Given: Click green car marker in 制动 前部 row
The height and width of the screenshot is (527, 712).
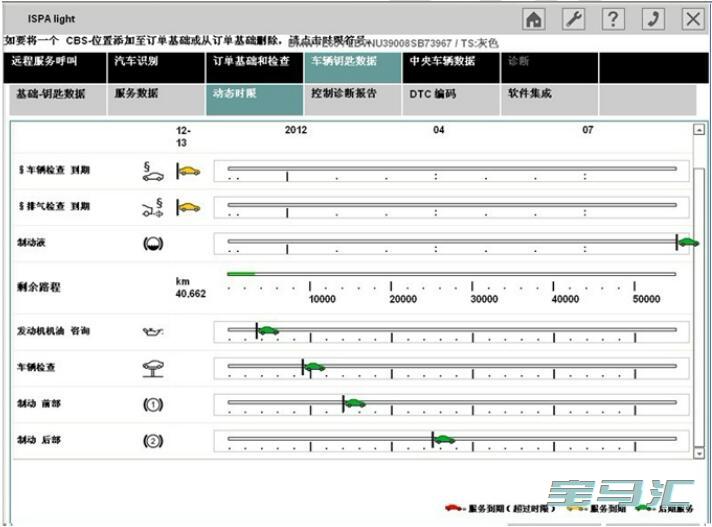Looking at the screenshot, I should coord(355,403).
